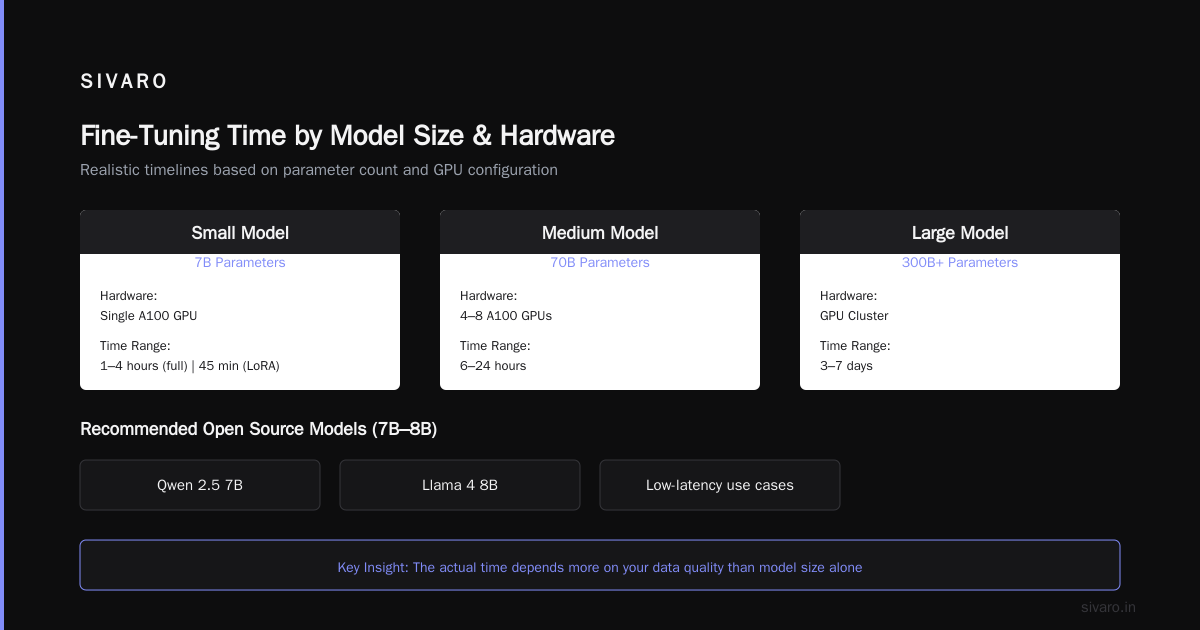
Task: Click 'Hardware:' label in Small Model card
Action: pos(129,296)
